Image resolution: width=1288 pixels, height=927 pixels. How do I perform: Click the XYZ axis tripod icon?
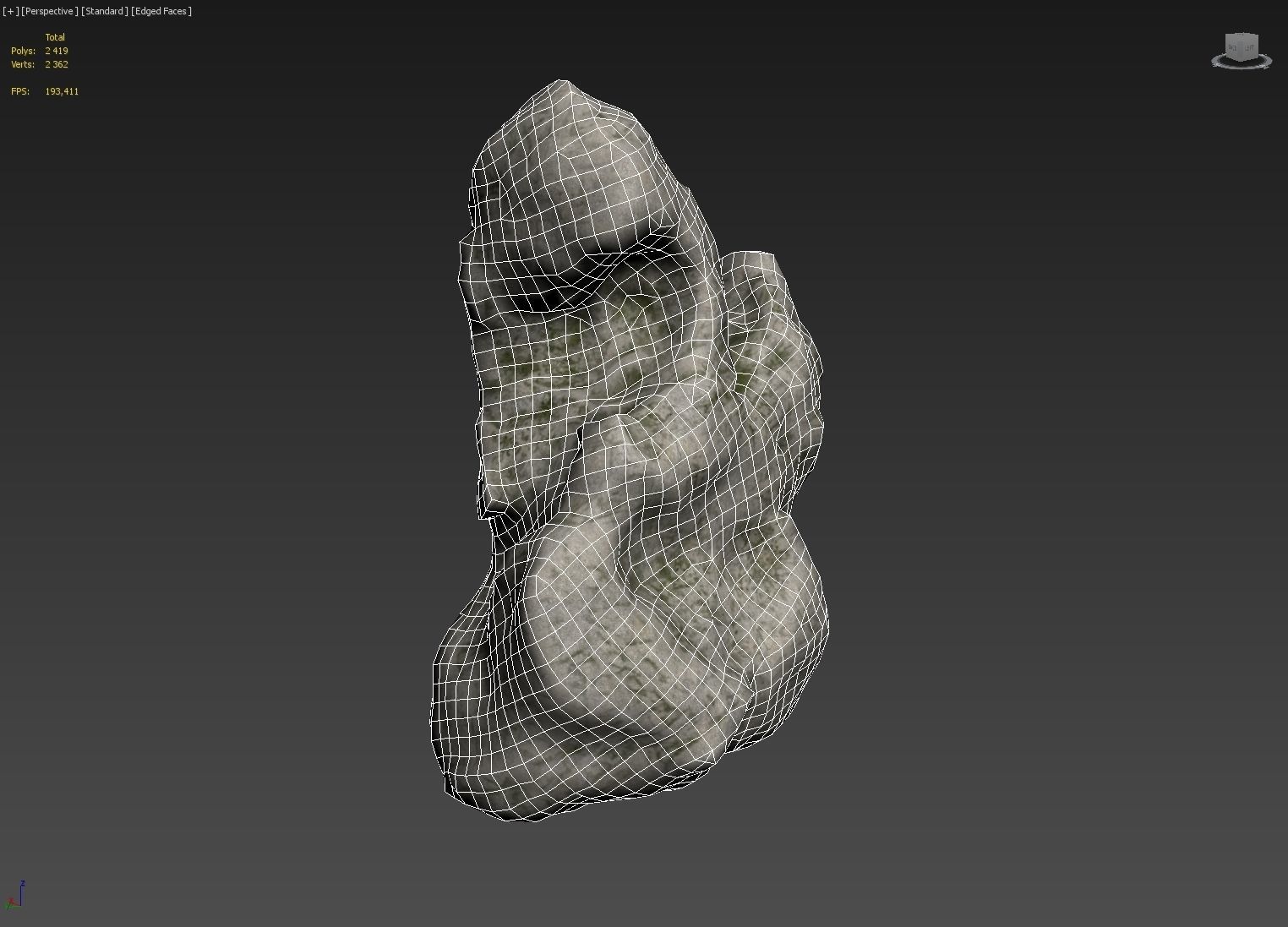coord(14,895)
